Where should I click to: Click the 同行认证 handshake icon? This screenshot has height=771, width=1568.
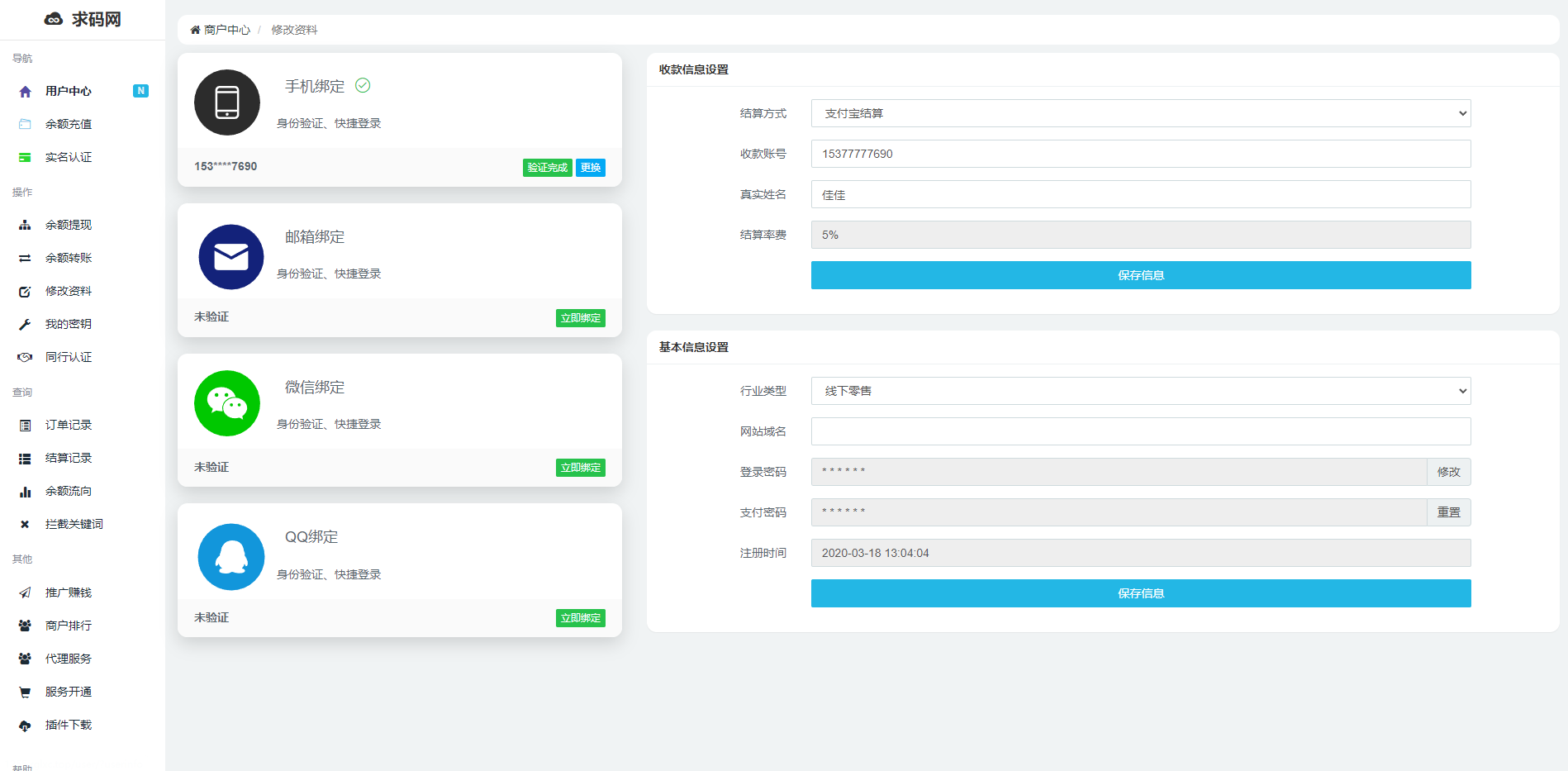[x=25, y=357]
